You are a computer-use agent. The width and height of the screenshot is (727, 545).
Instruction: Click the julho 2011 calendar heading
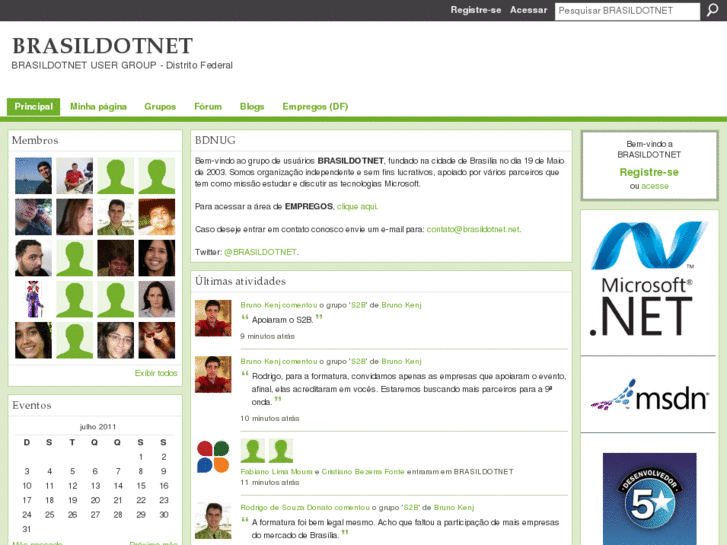98,427
